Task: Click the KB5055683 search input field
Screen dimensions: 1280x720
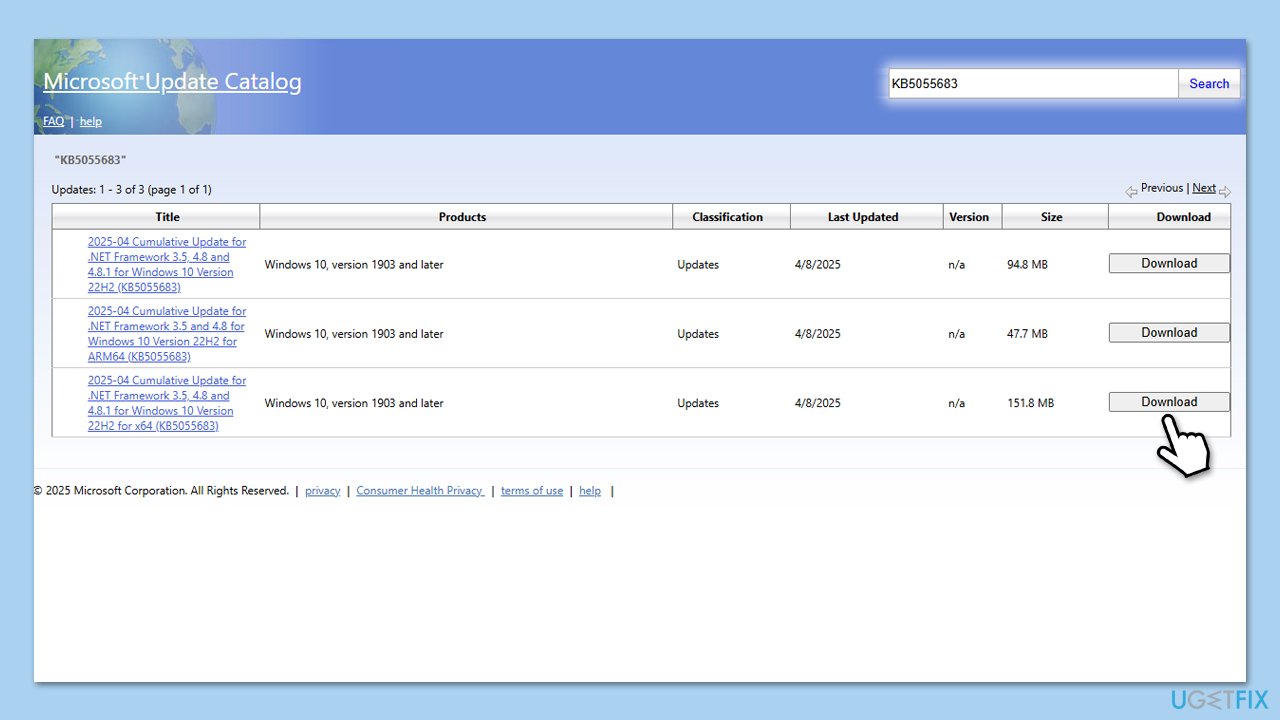Action: click(1032, 84)
